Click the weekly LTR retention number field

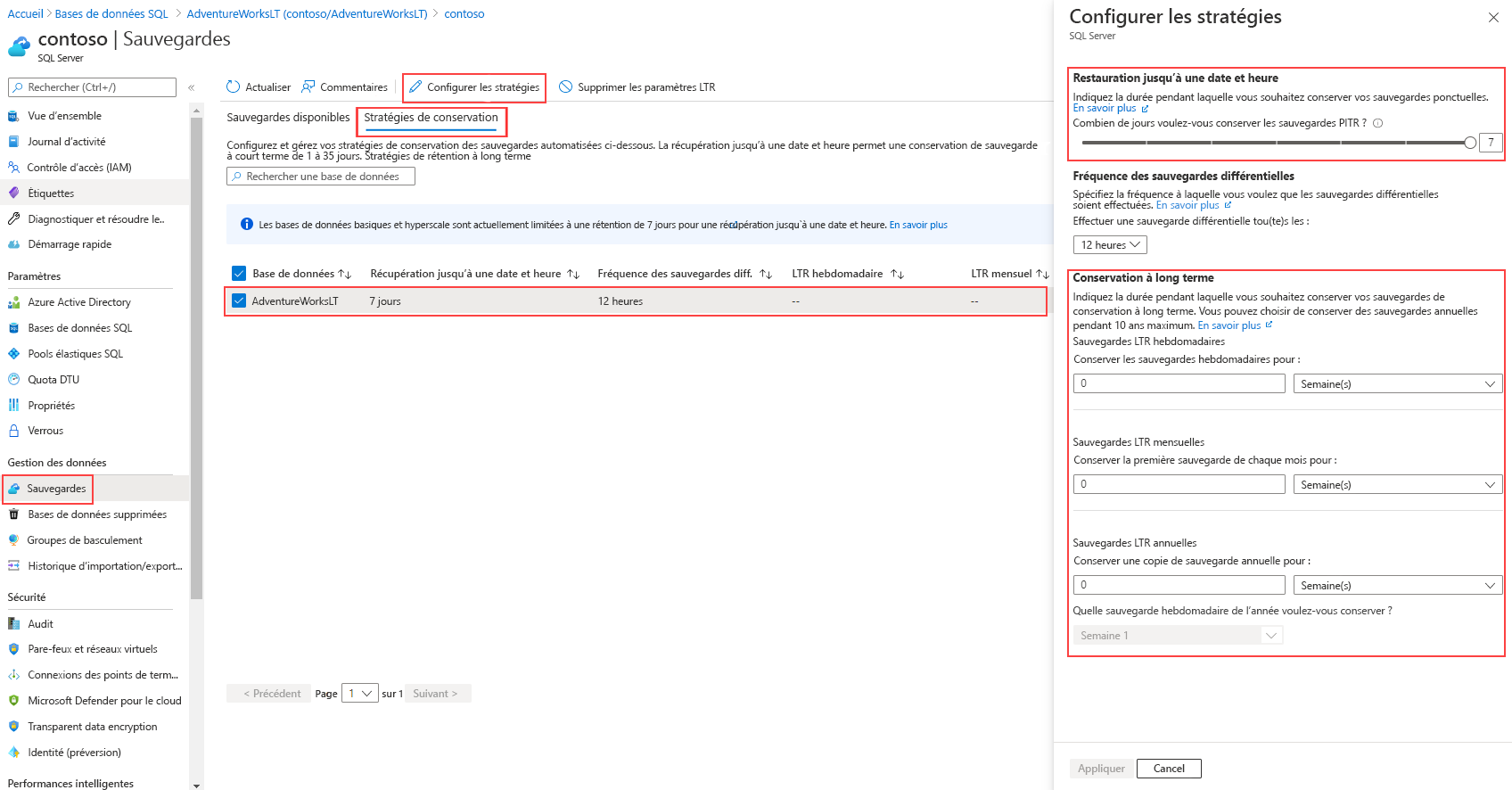point(1179,383)
